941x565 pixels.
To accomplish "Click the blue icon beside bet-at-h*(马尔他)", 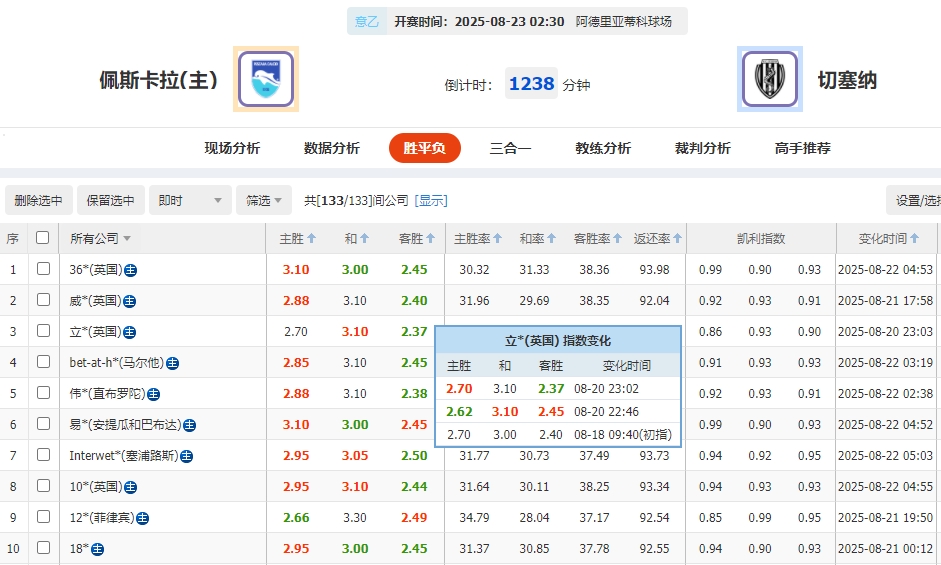I will pos(173,363).
